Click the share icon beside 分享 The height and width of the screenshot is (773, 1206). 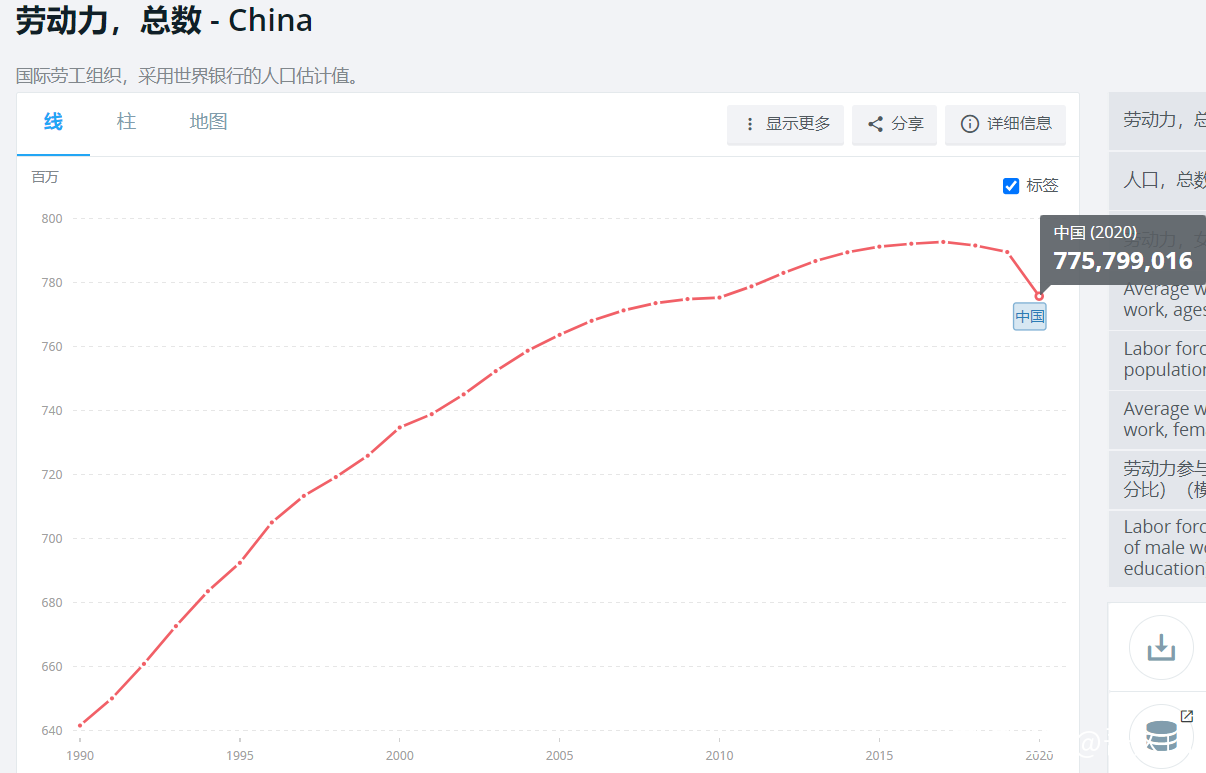click(x=875, y=124)
